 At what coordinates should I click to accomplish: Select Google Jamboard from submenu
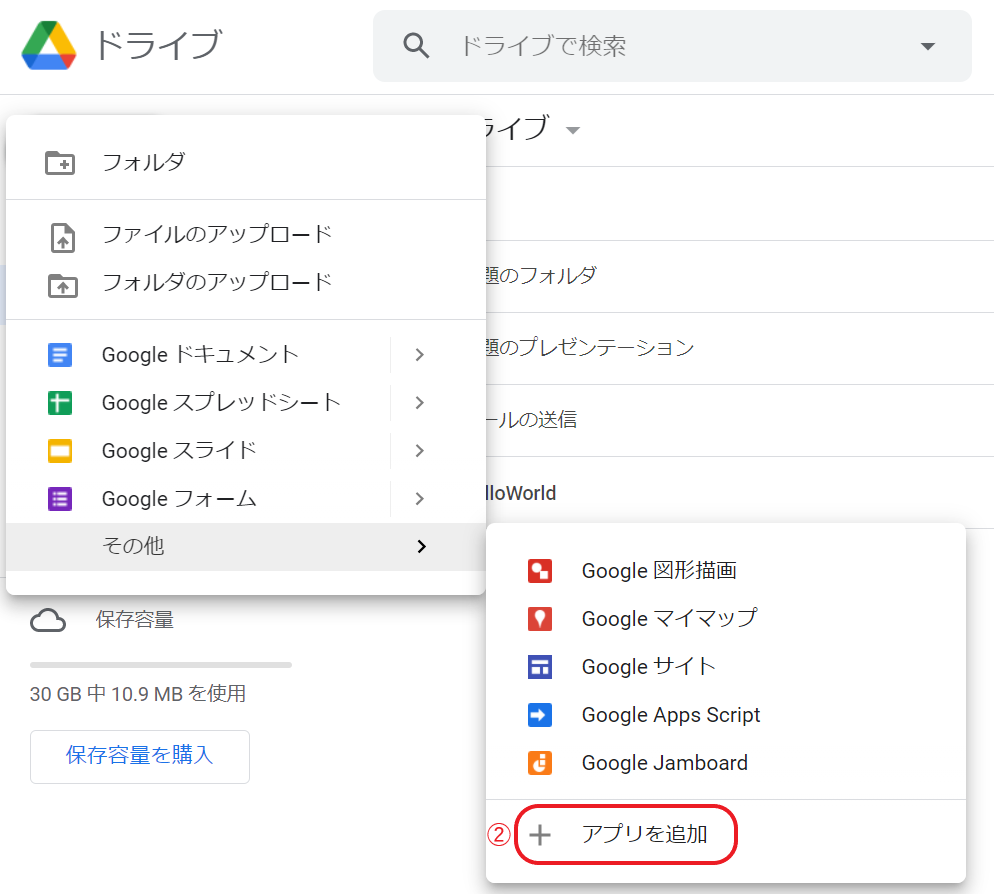click(726, 763)
